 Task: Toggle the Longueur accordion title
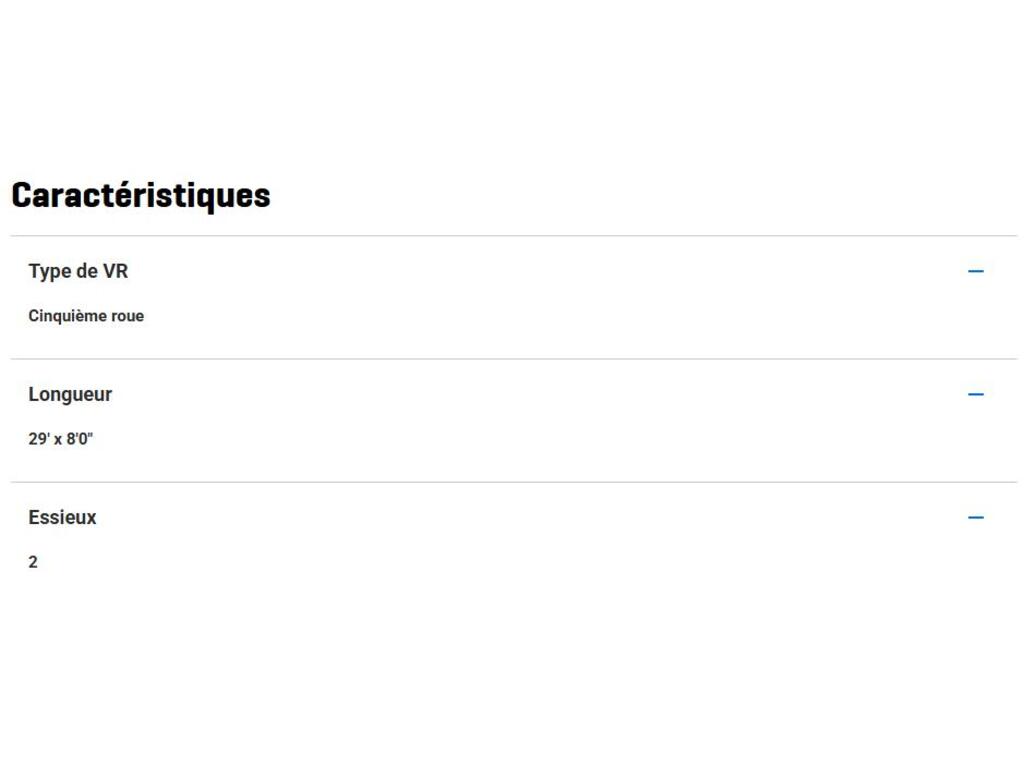(x=70, y=394)
